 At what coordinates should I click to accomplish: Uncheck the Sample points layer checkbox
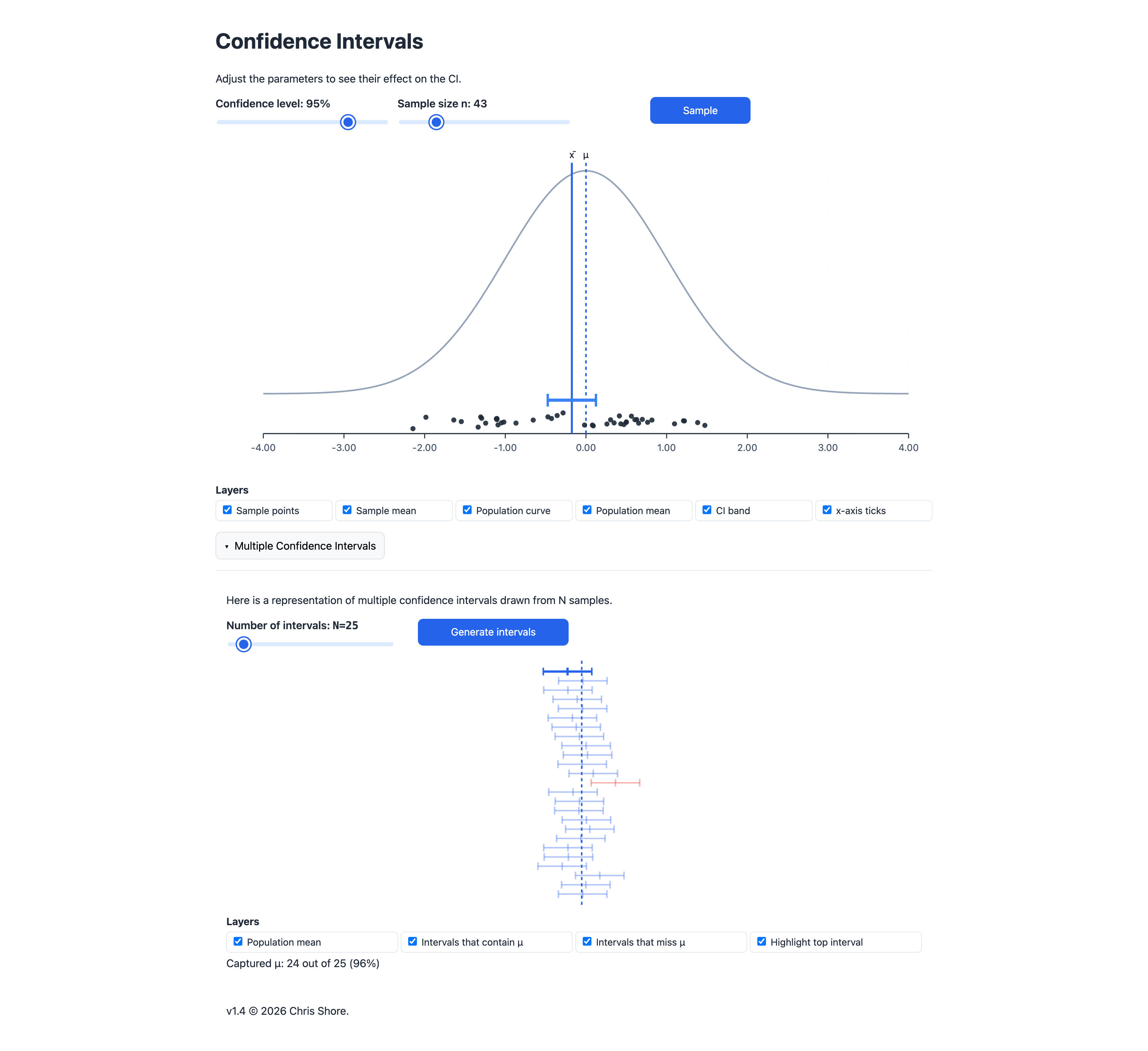click(227, 510)
